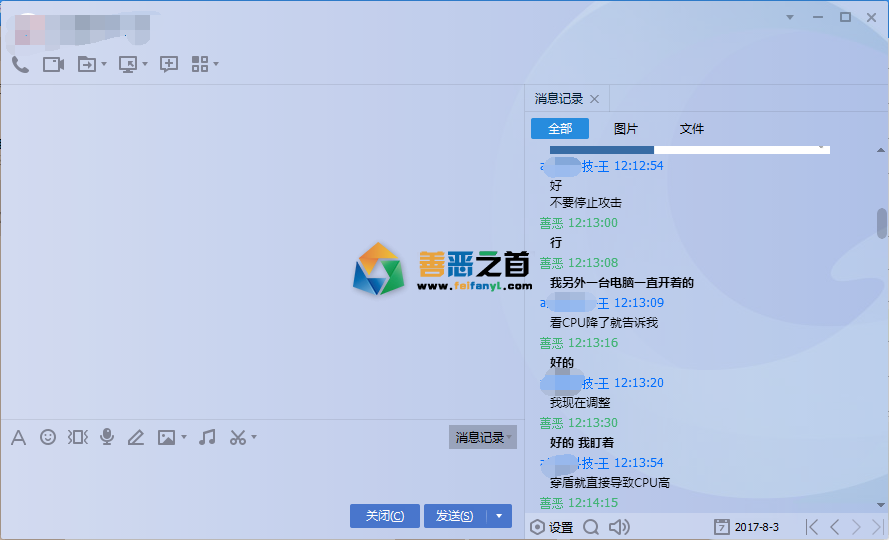Viewport: 889px width, 540px height.
Task: Expand the send options arrow beside 发送(S)
Action: 499,516
